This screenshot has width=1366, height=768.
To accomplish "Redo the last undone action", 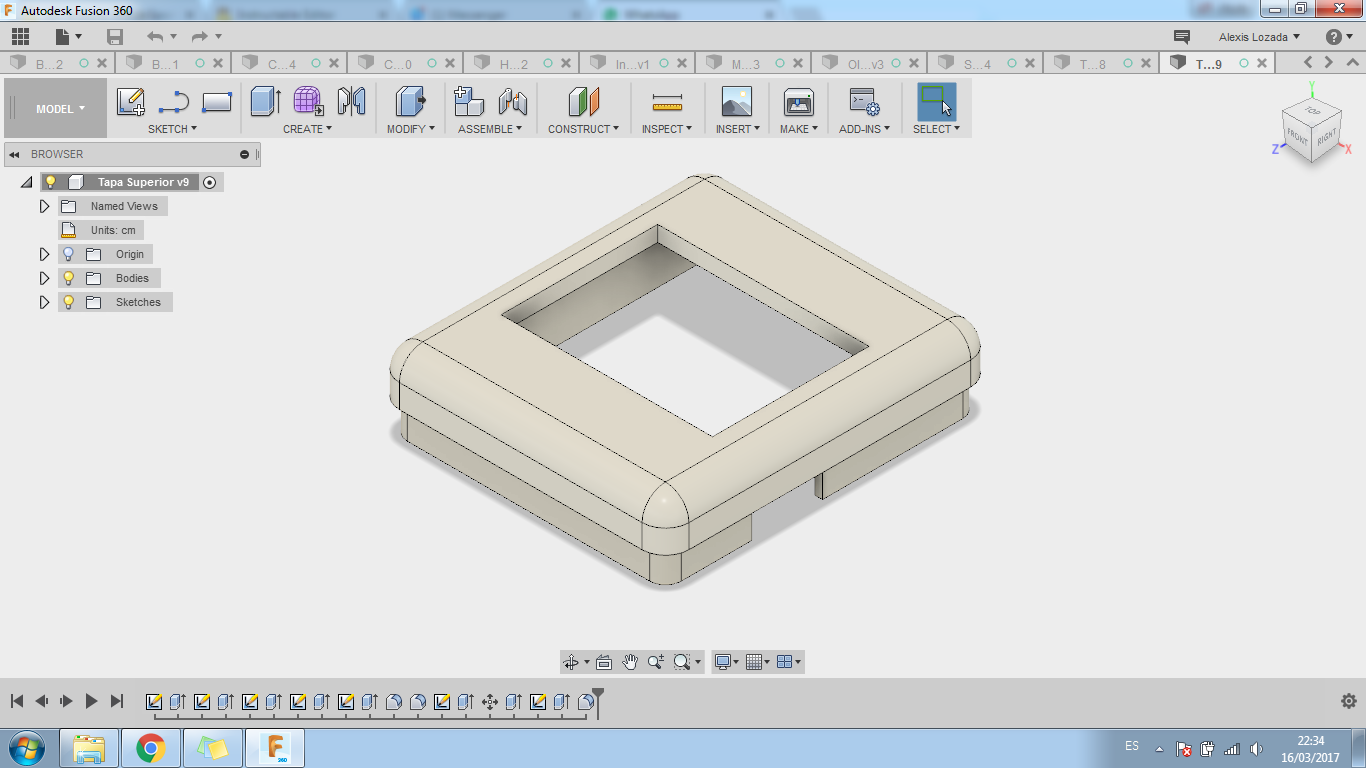I will [199, 37].
